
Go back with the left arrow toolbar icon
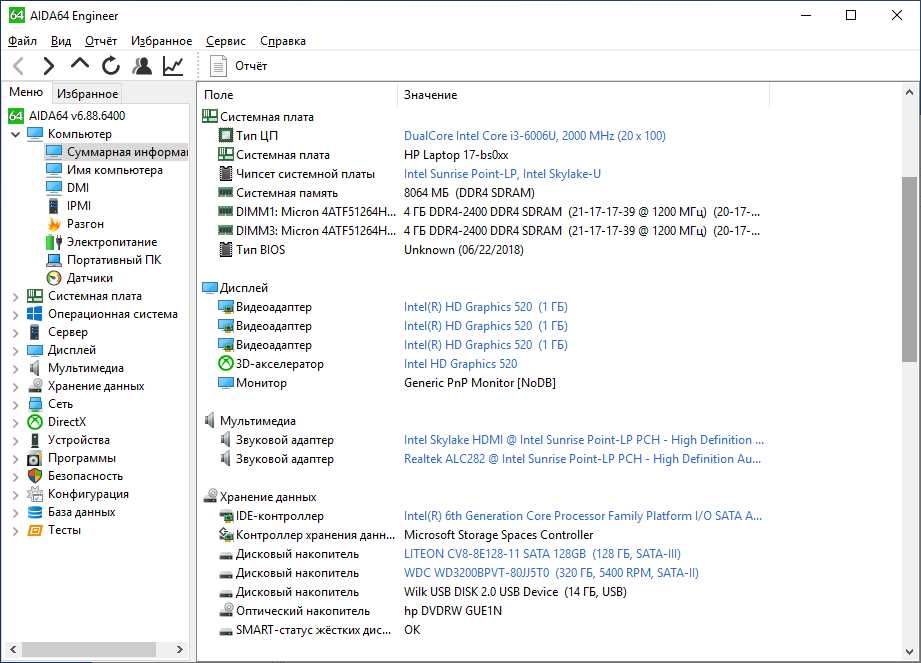(19, 66)
